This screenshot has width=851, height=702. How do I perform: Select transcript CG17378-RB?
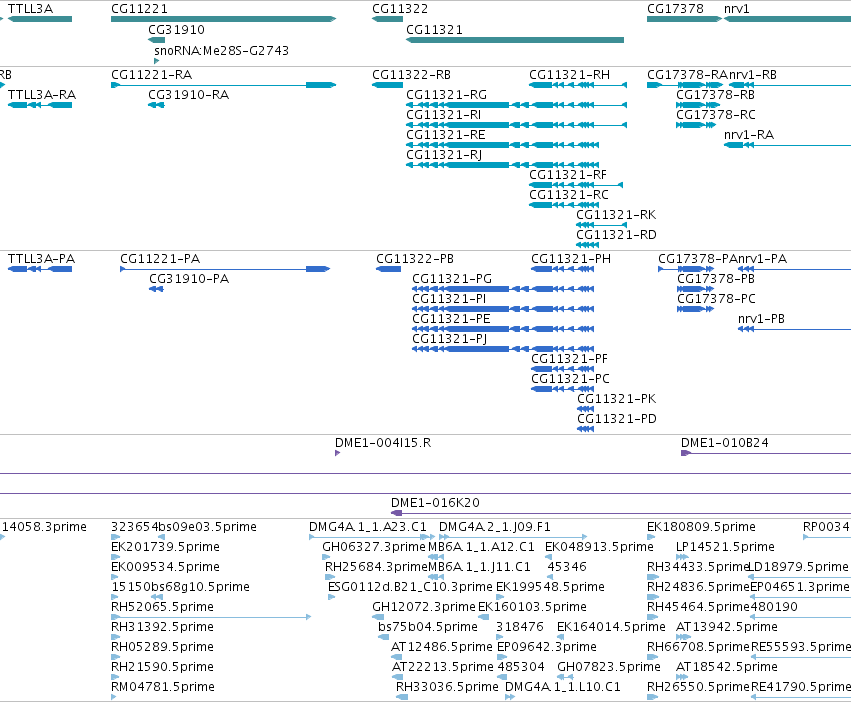[715, 94]
